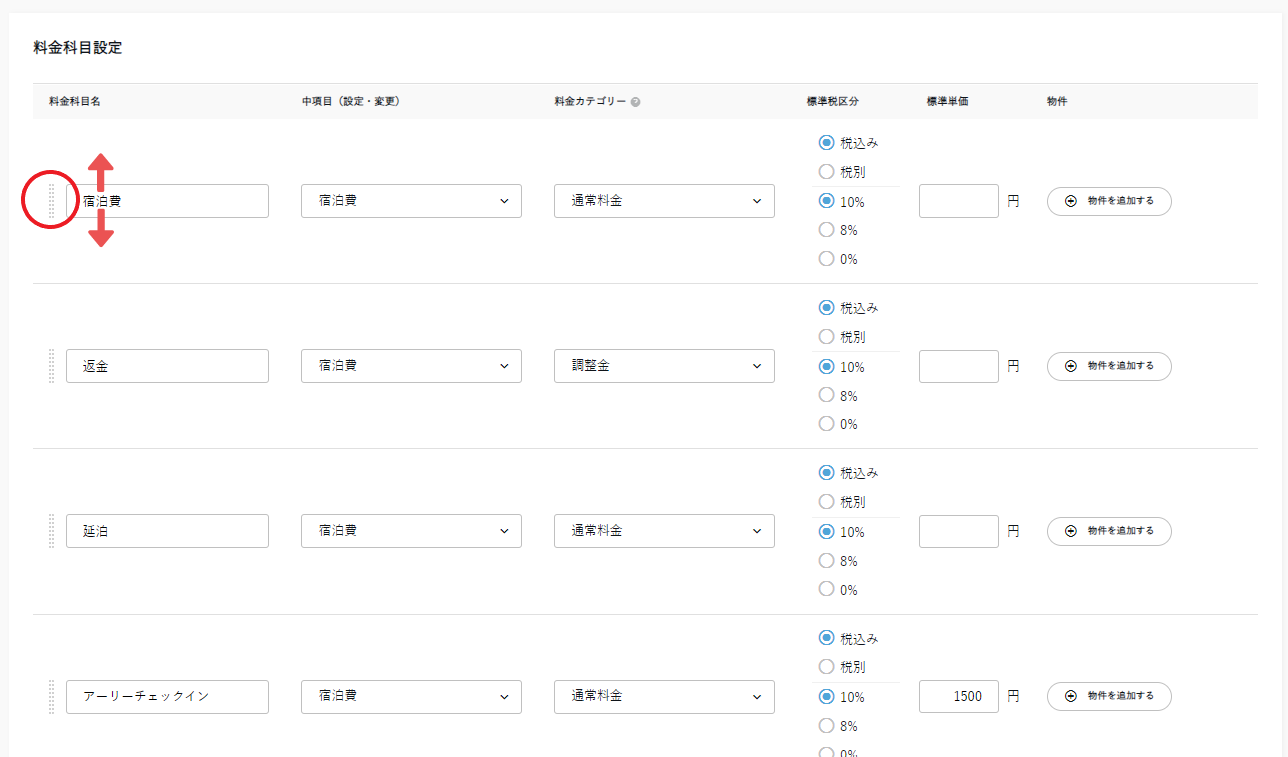Click the drag handle beside 返金 row
This screenshot has height=757, width=1288.
click(52, 366)
